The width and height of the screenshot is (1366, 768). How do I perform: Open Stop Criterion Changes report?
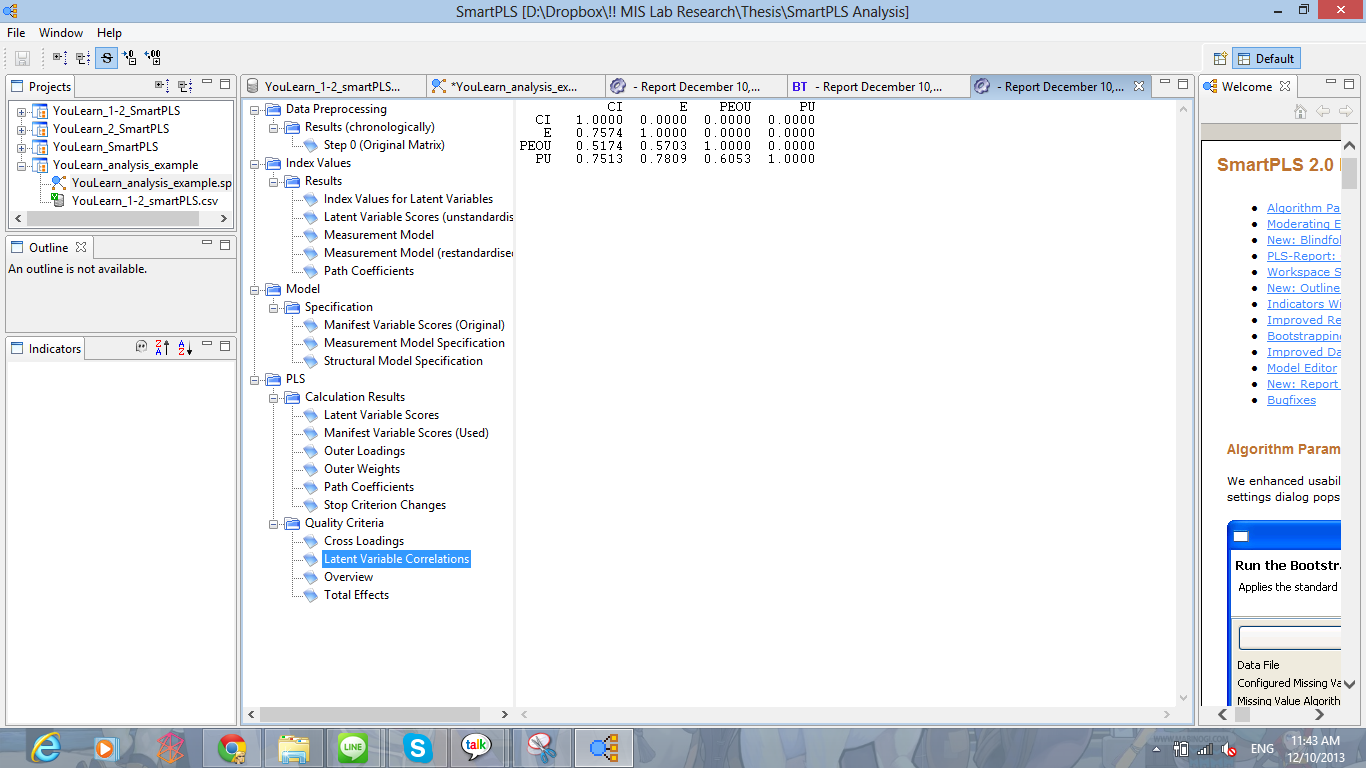[x=385, y=505]
